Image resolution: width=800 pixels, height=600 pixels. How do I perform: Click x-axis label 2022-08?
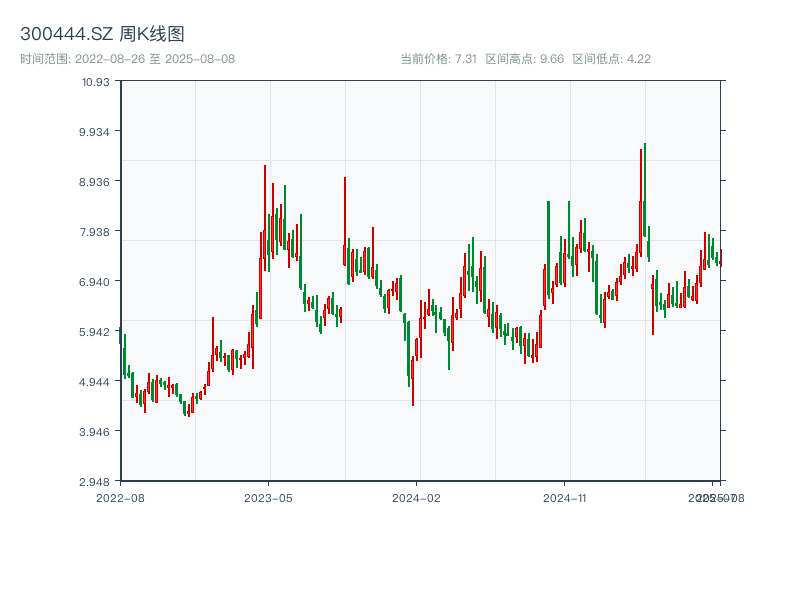click(120, 498)
